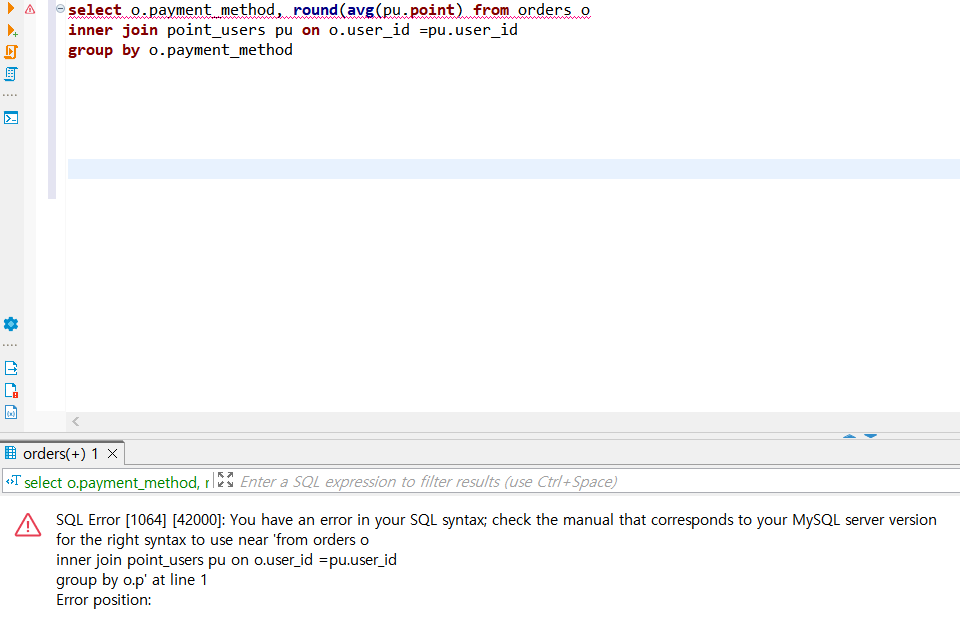960x635 pixels.
Task: Run the Execute SQL statement arrow
Action: (10, 9)
